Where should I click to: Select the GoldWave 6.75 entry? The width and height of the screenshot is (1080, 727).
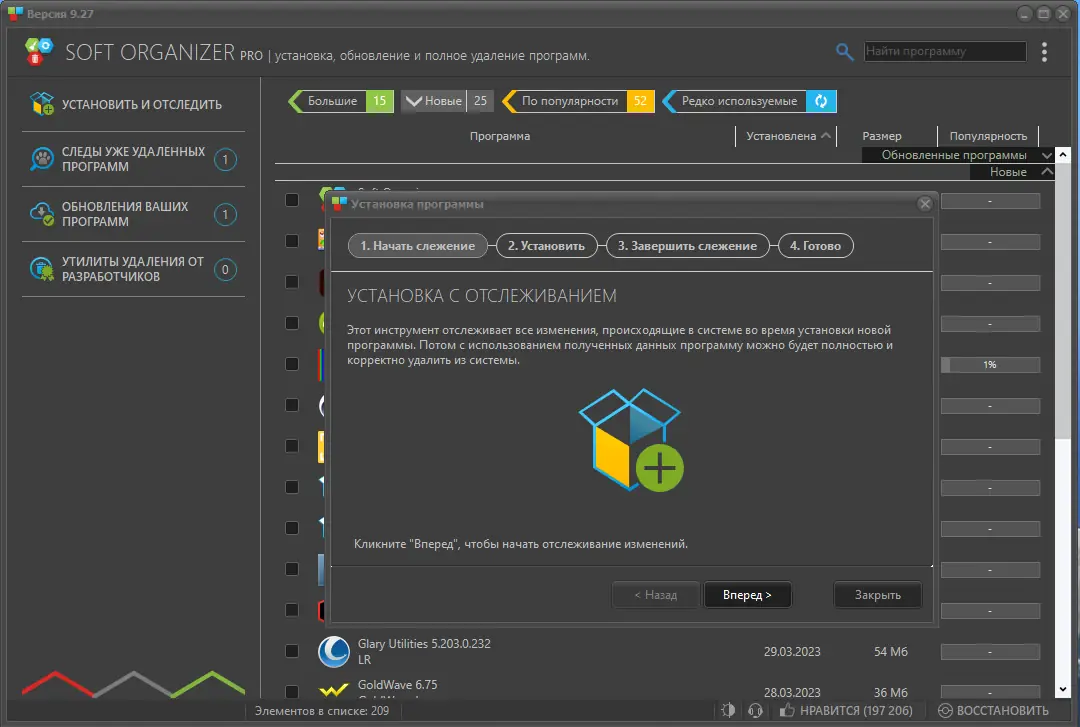click(x=397, y=685)
